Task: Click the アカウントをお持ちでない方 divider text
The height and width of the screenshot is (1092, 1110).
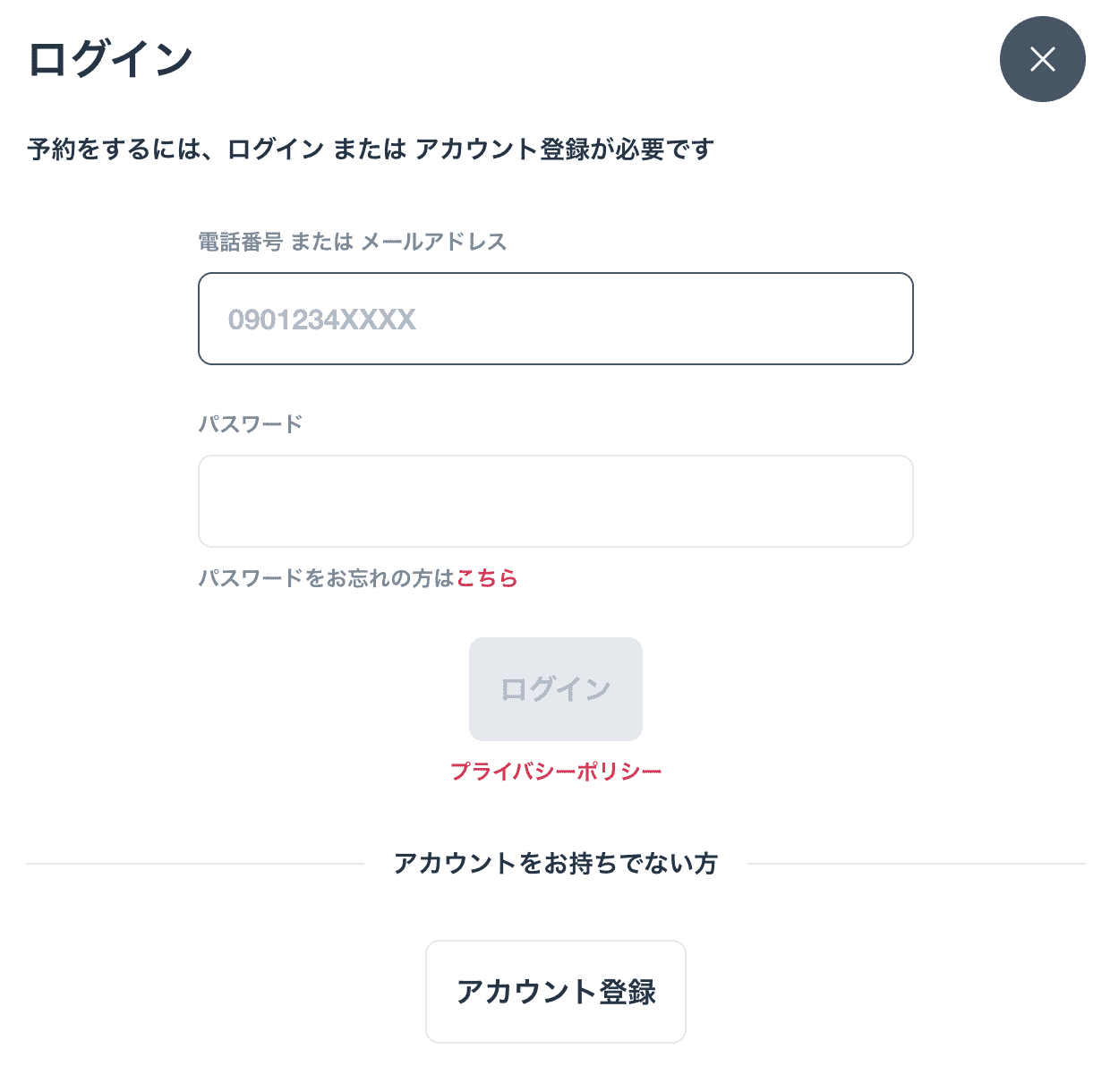Action: coord(556,864)
